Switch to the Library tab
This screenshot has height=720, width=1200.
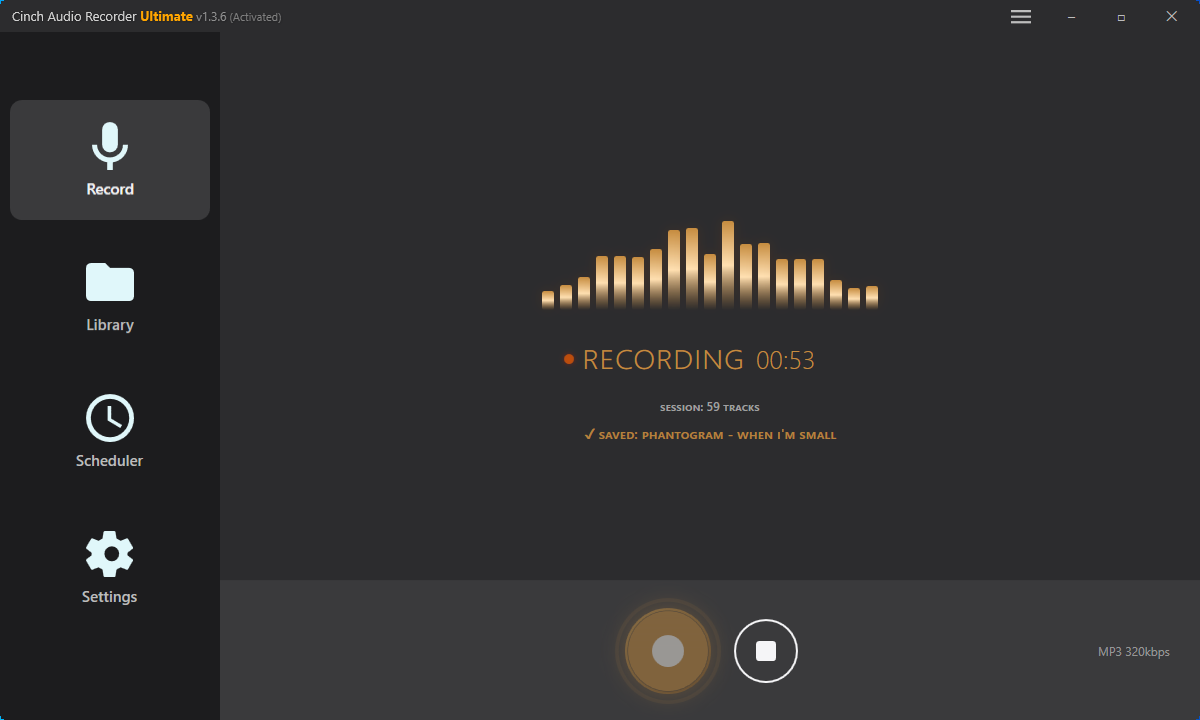109,295
